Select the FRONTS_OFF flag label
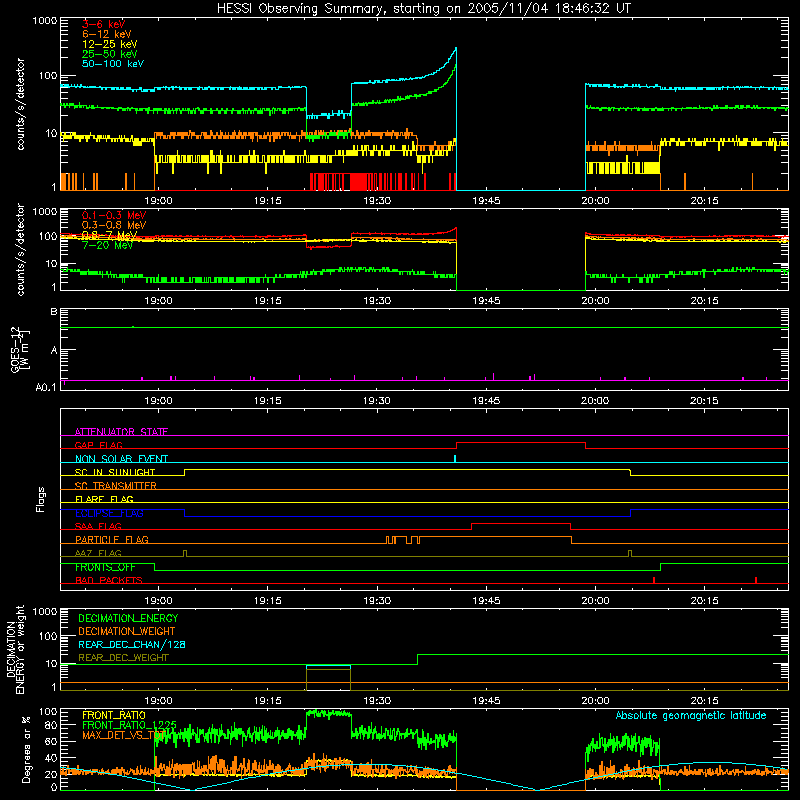800x800 pixels. tap(105, 567)
